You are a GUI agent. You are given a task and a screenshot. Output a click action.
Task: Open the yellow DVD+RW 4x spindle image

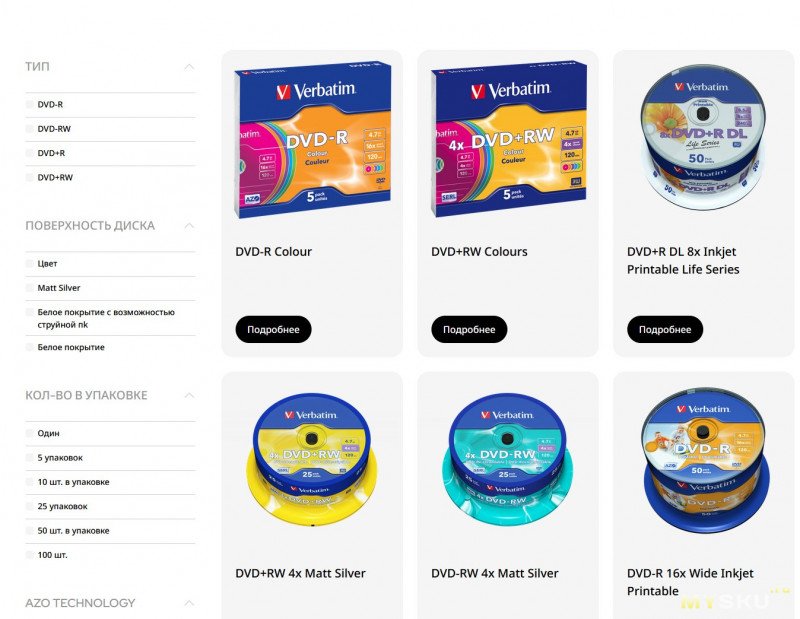[x=311, y=459]
